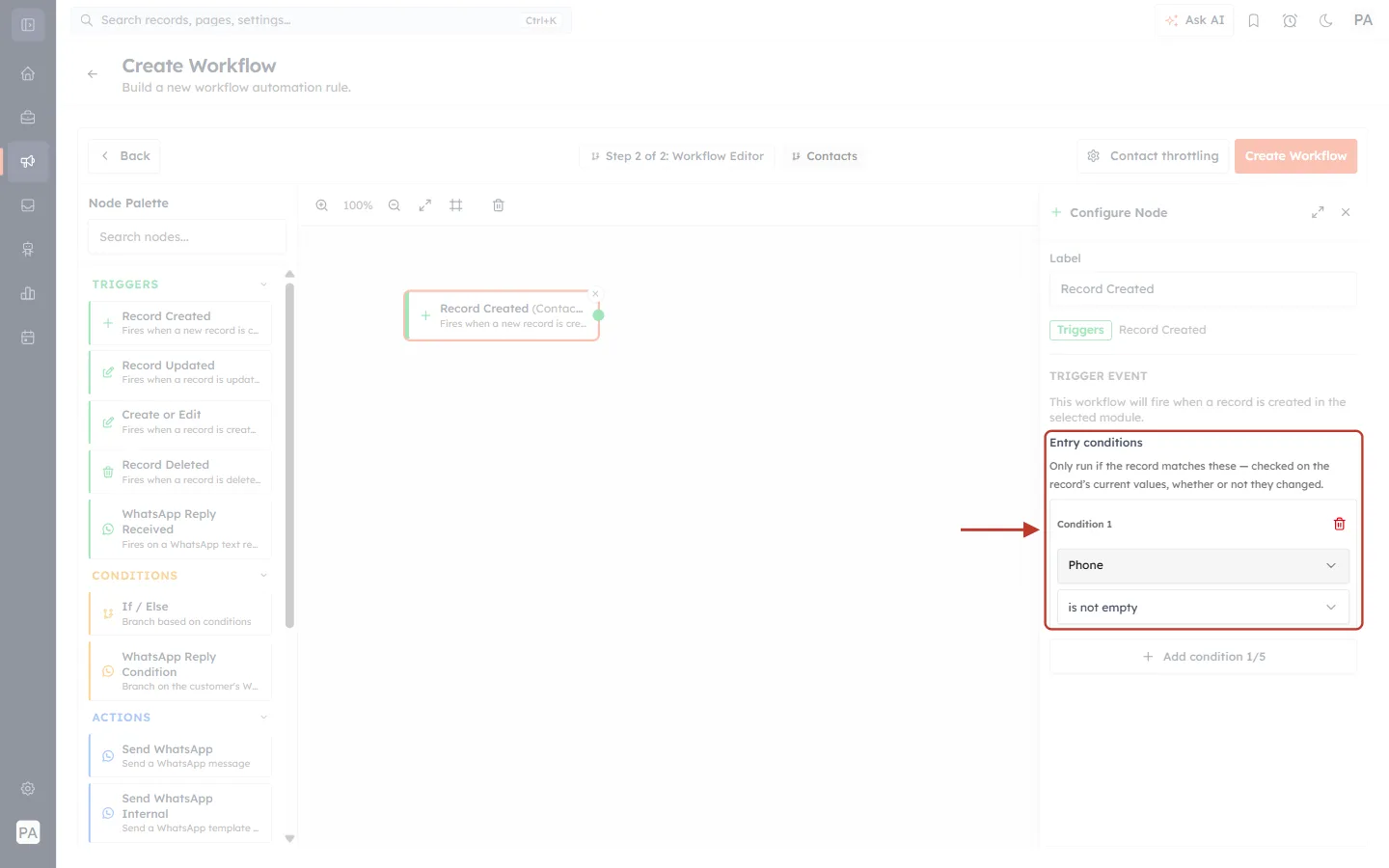Toggle dark mode with the moon icon
The height and width of the screenshot is (868, 1389).
coord(1326,20)
